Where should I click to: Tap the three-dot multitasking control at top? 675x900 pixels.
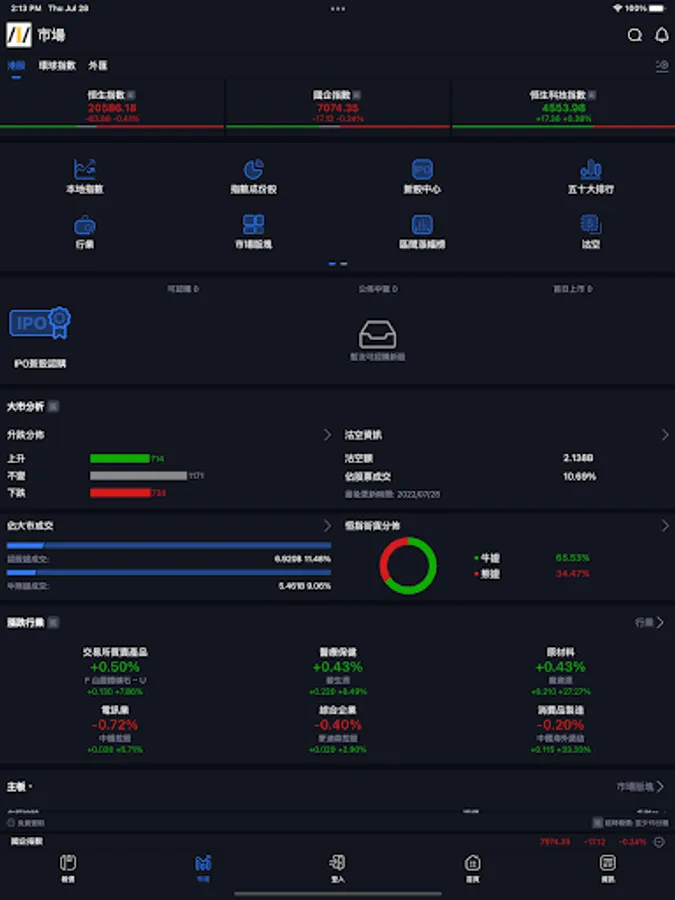[x=338, y=9]
